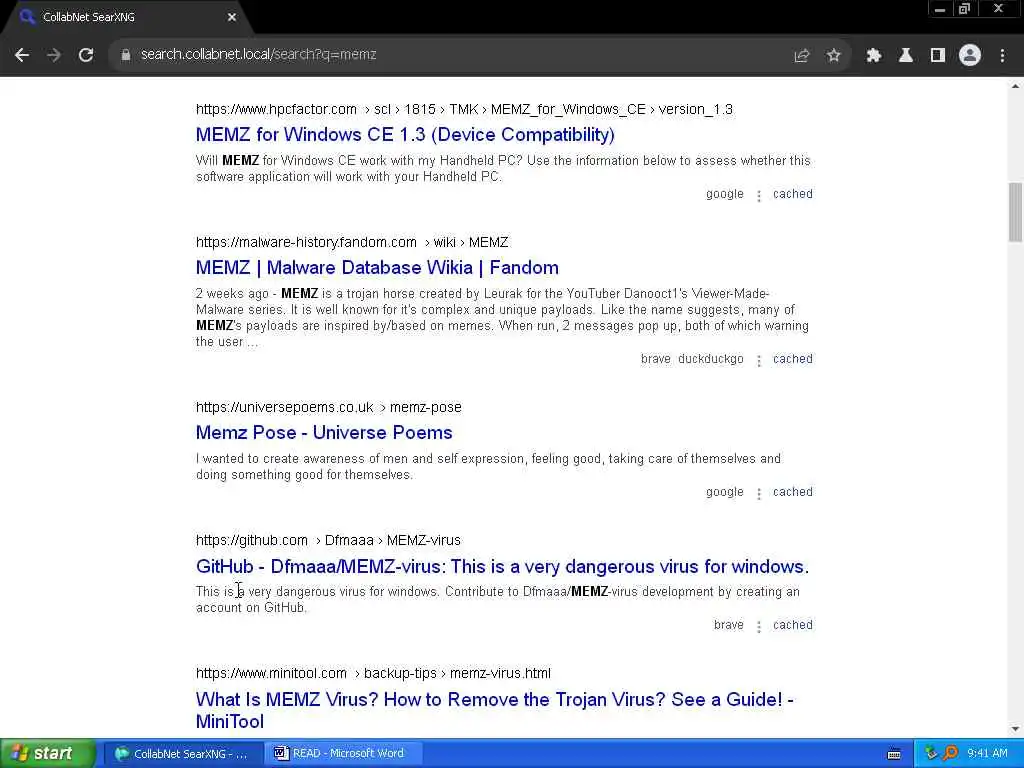
Task: Expand options dots for Fandom result
Action: click(x=758, y=361)
